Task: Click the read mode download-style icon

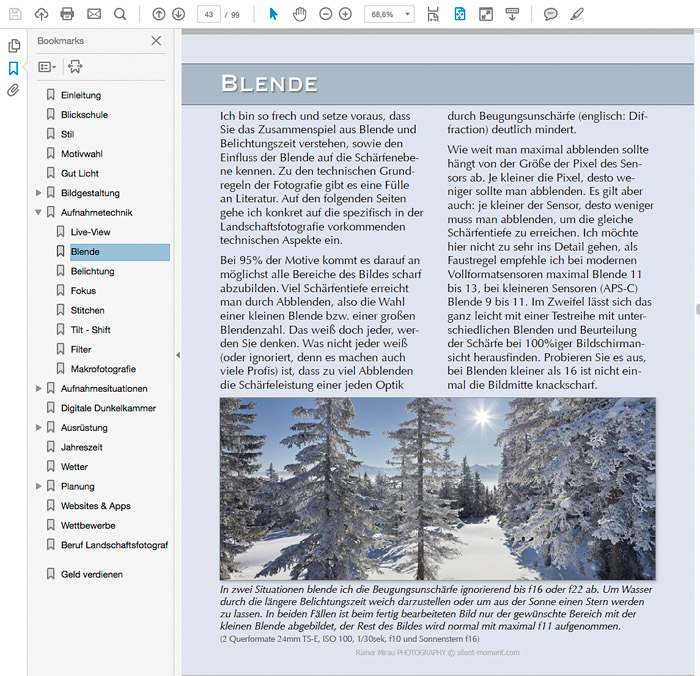Action: [512, 14]
